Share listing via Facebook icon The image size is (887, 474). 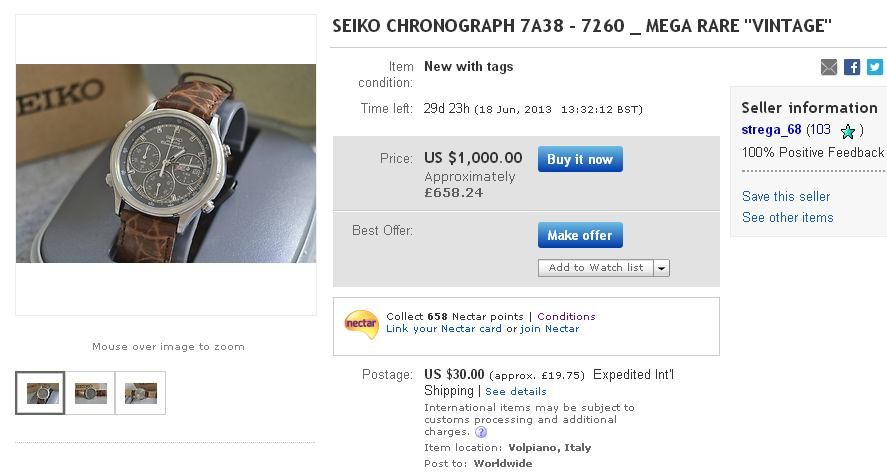(x=852, y=67)
